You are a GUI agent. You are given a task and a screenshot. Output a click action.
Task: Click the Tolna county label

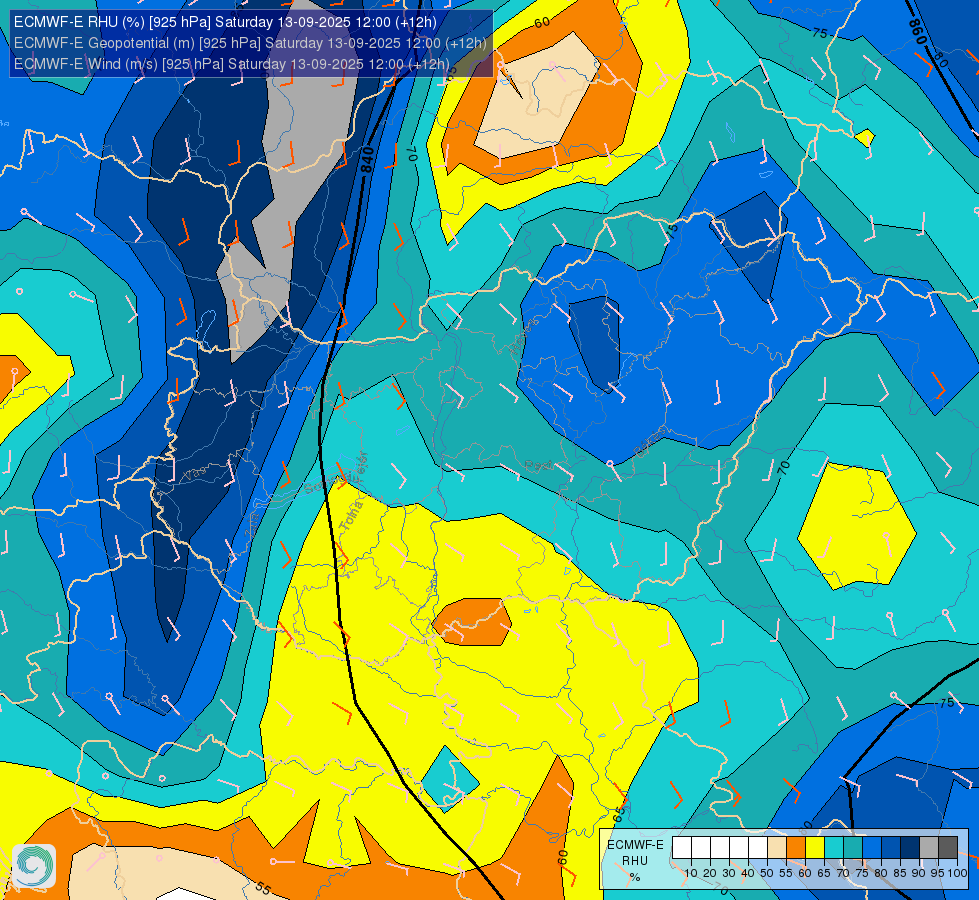(351, 515)
